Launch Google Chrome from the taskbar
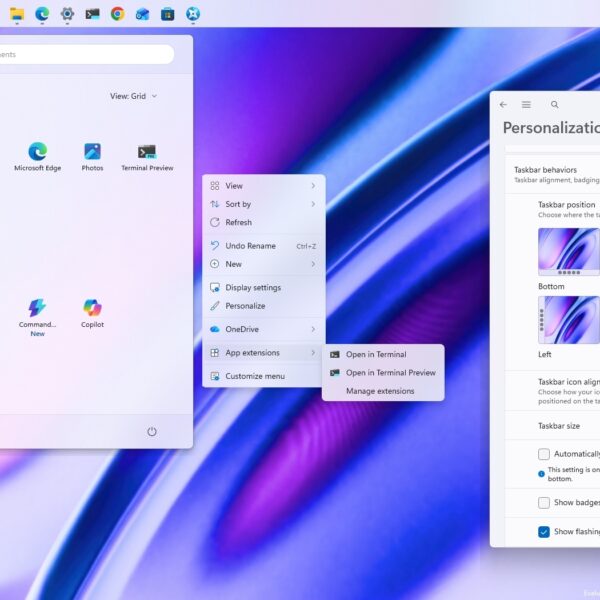The height and width of the screenshot is (600, 600). [118, 14]
